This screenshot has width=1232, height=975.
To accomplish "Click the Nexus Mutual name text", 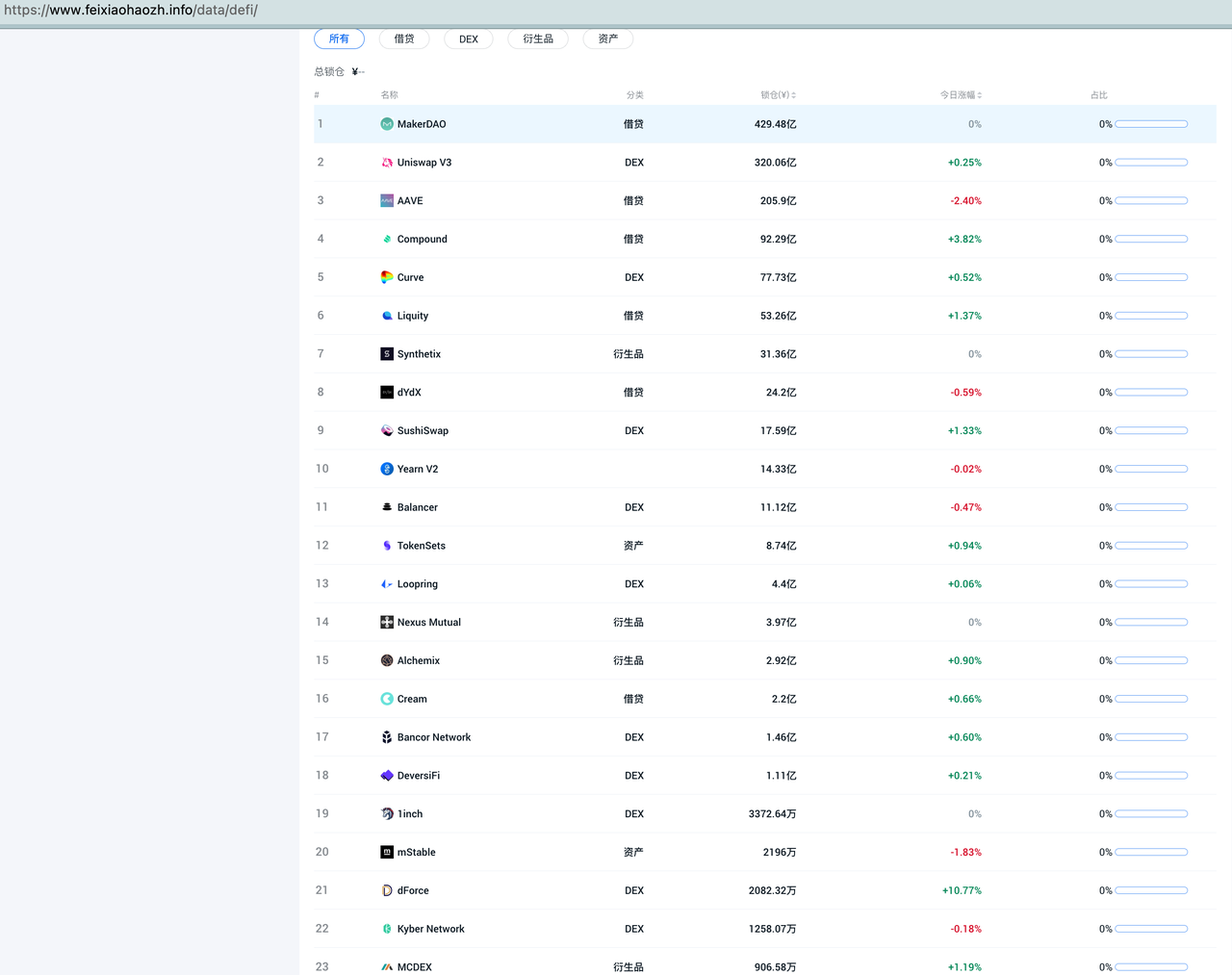I will tap(428, 623).
